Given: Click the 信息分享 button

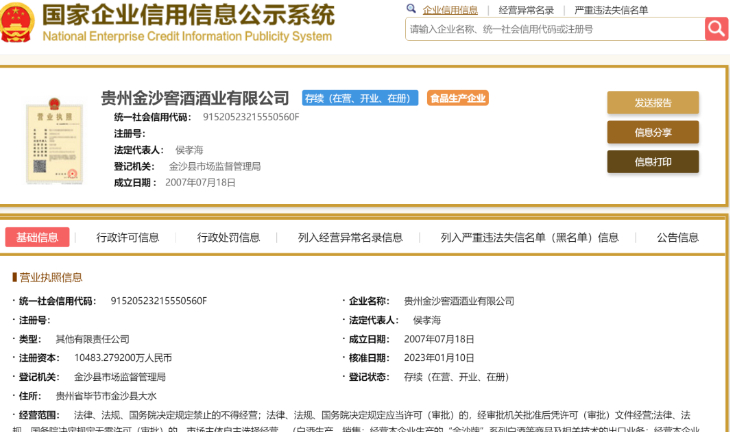Looking at the screenshot, I should click(x=653, y=132).
